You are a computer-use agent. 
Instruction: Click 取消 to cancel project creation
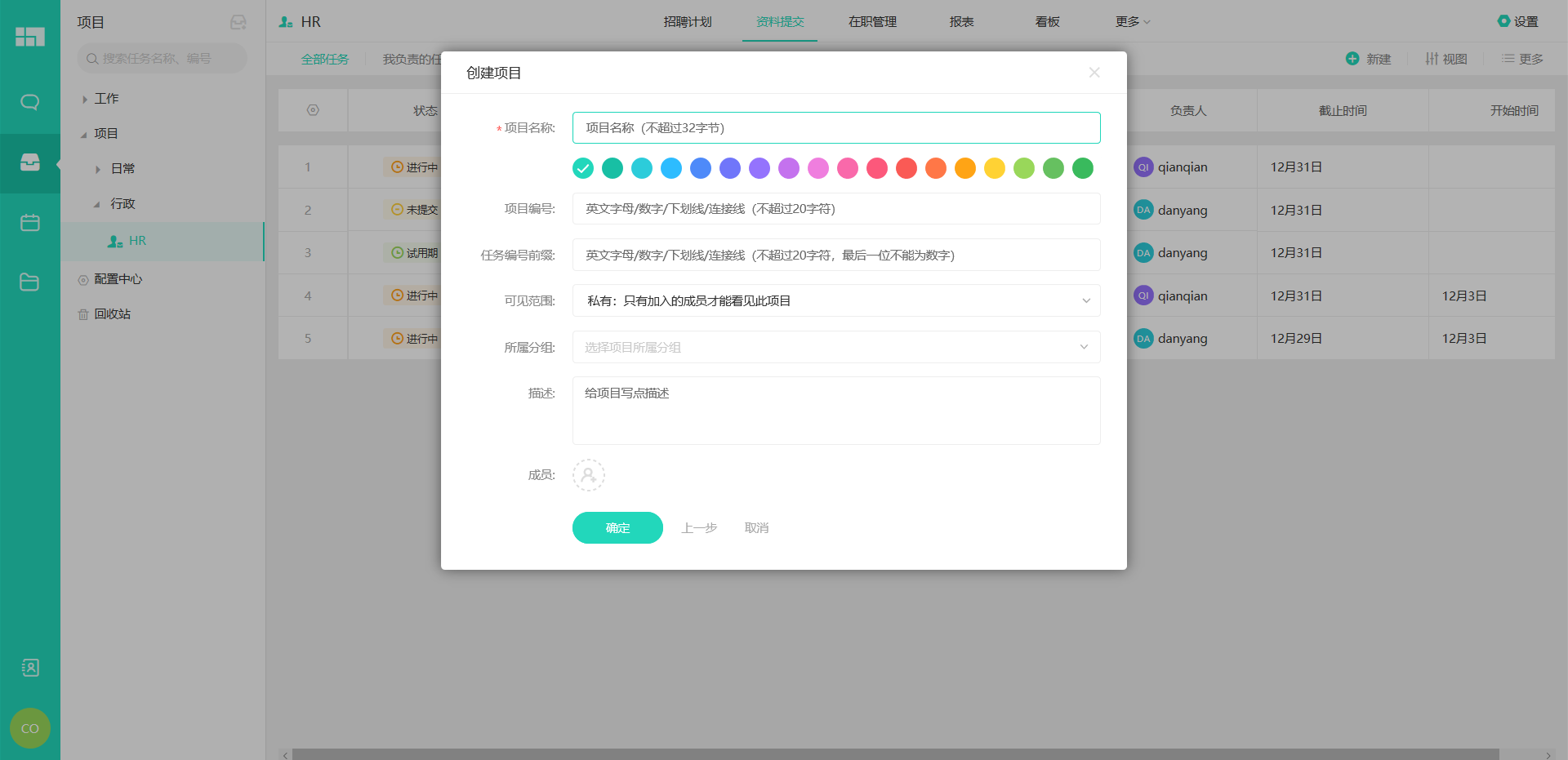tap(756, 528)
